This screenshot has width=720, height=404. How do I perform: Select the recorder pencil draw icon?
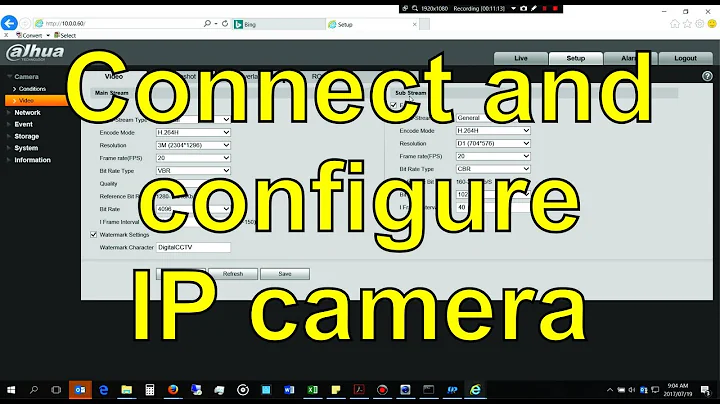(x=534, y=8)
